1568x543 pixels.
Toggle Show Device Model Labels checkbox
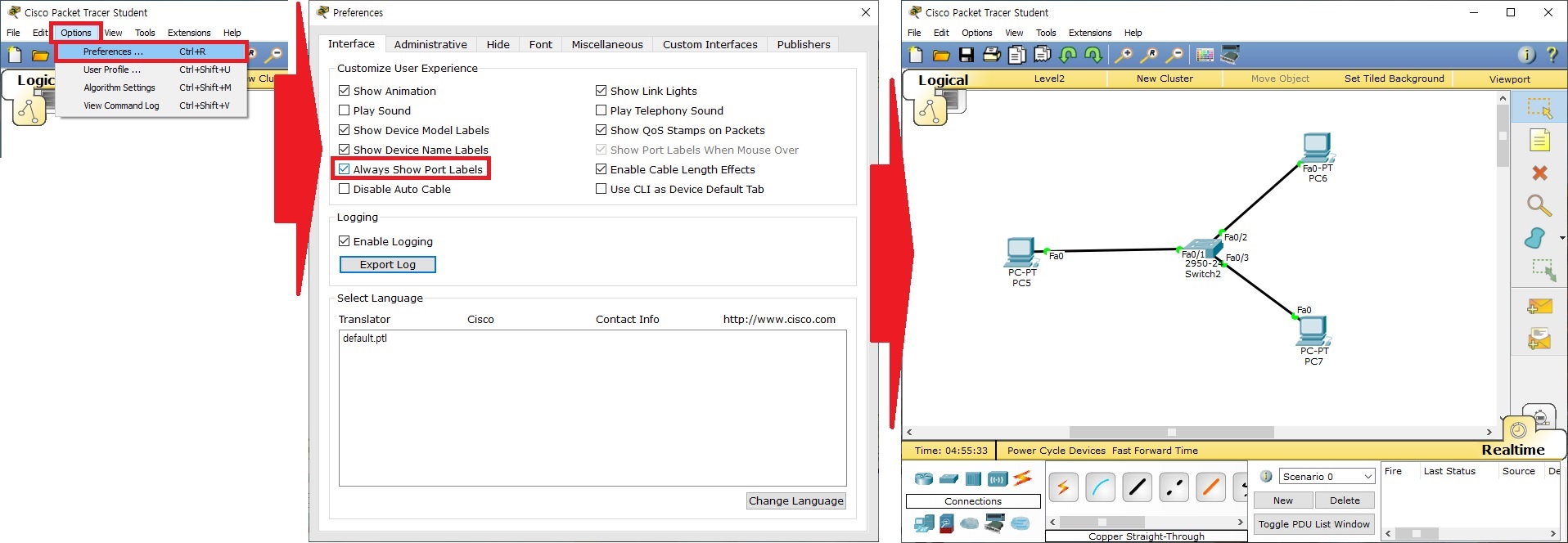(345, 130)
